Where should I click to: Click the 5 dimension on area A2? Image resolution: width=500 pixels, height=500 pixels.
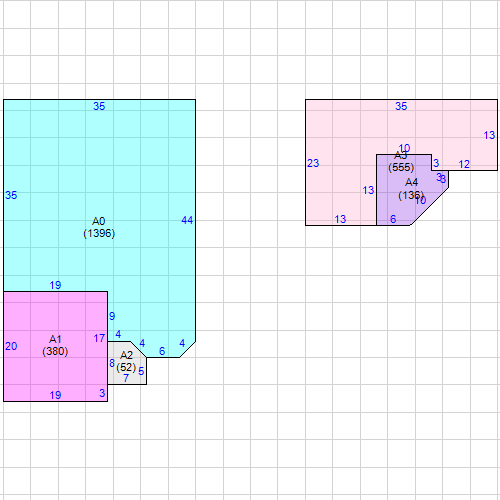[x=141, y=371]
